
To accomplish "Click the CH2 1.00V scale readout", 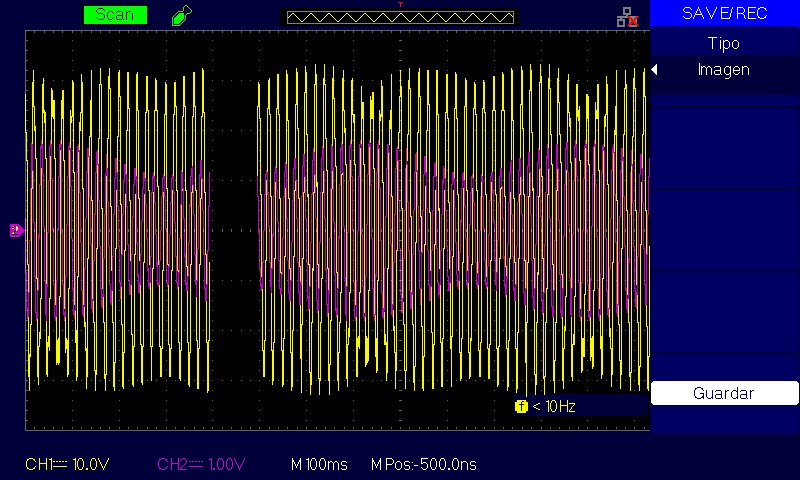I will pos(201,464).
